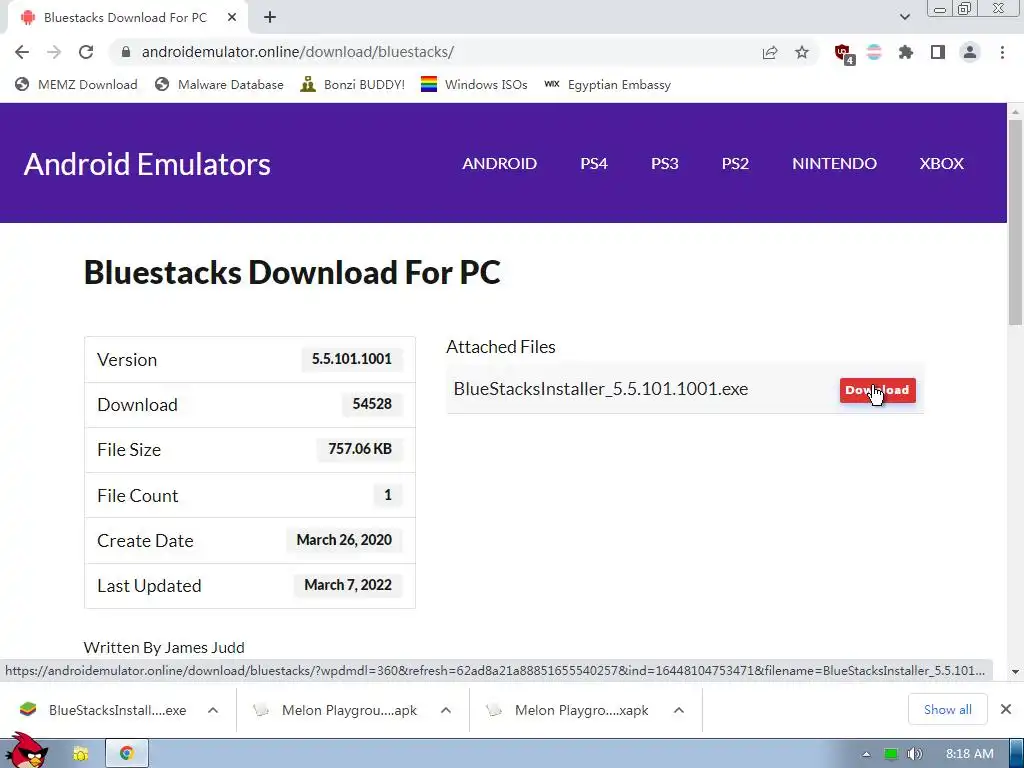Open the MEMZ Download bookmark
The height and width of the screenshot is (768, 1024).
point(76,84)
